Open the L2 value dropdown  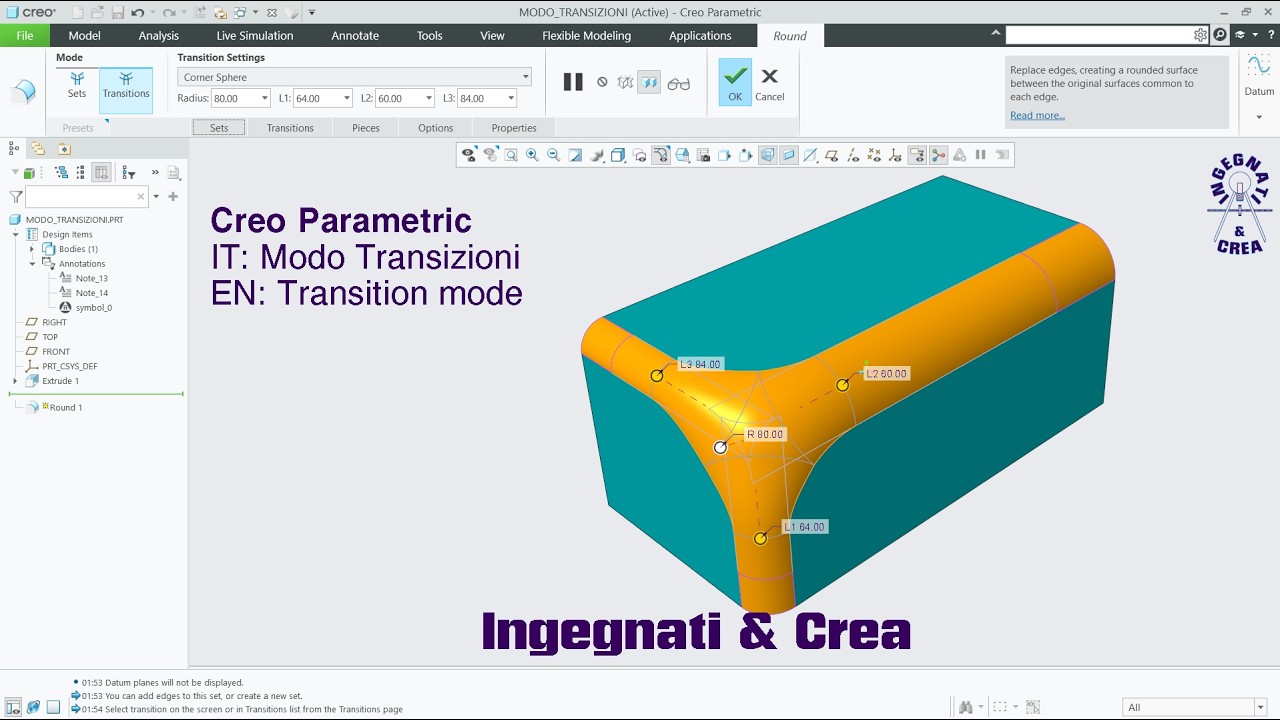click(429, 98)
